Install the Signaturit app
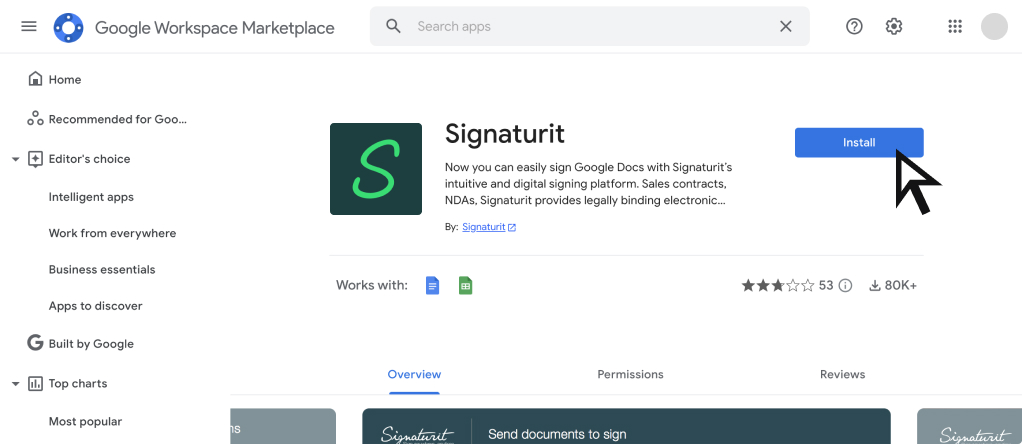 click(859, 143)
